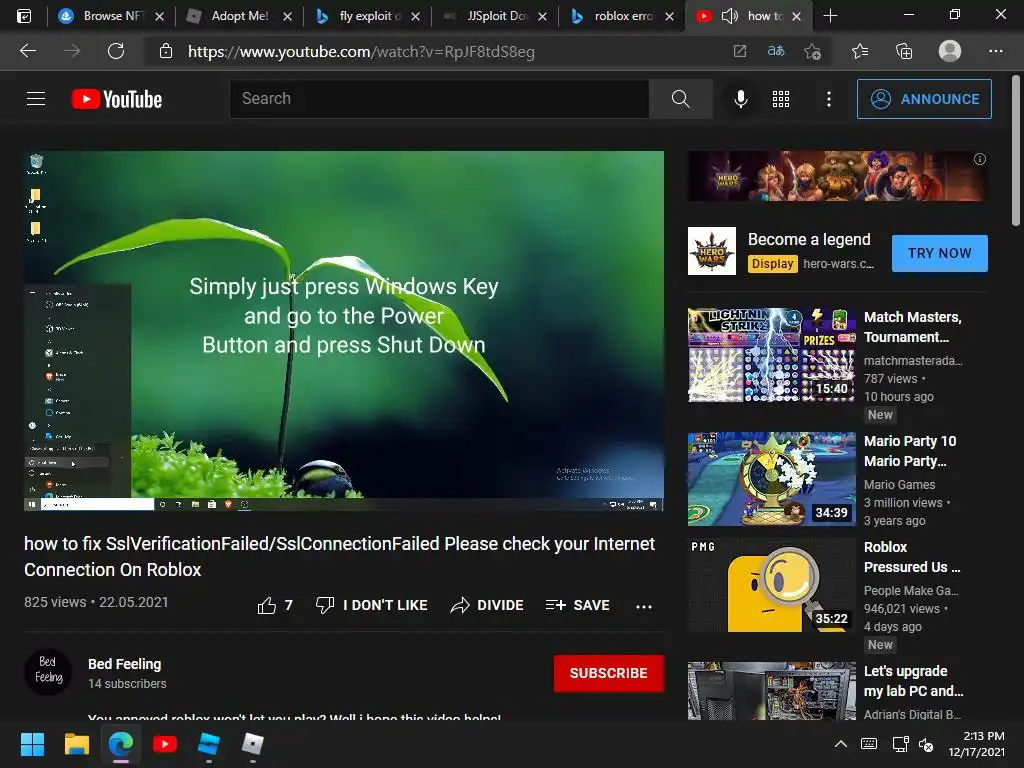Image resolution: width=1024 pixels, height=768 pixels.
Task: Open the Match Masters video thumbnail
Action: (772, 355)
